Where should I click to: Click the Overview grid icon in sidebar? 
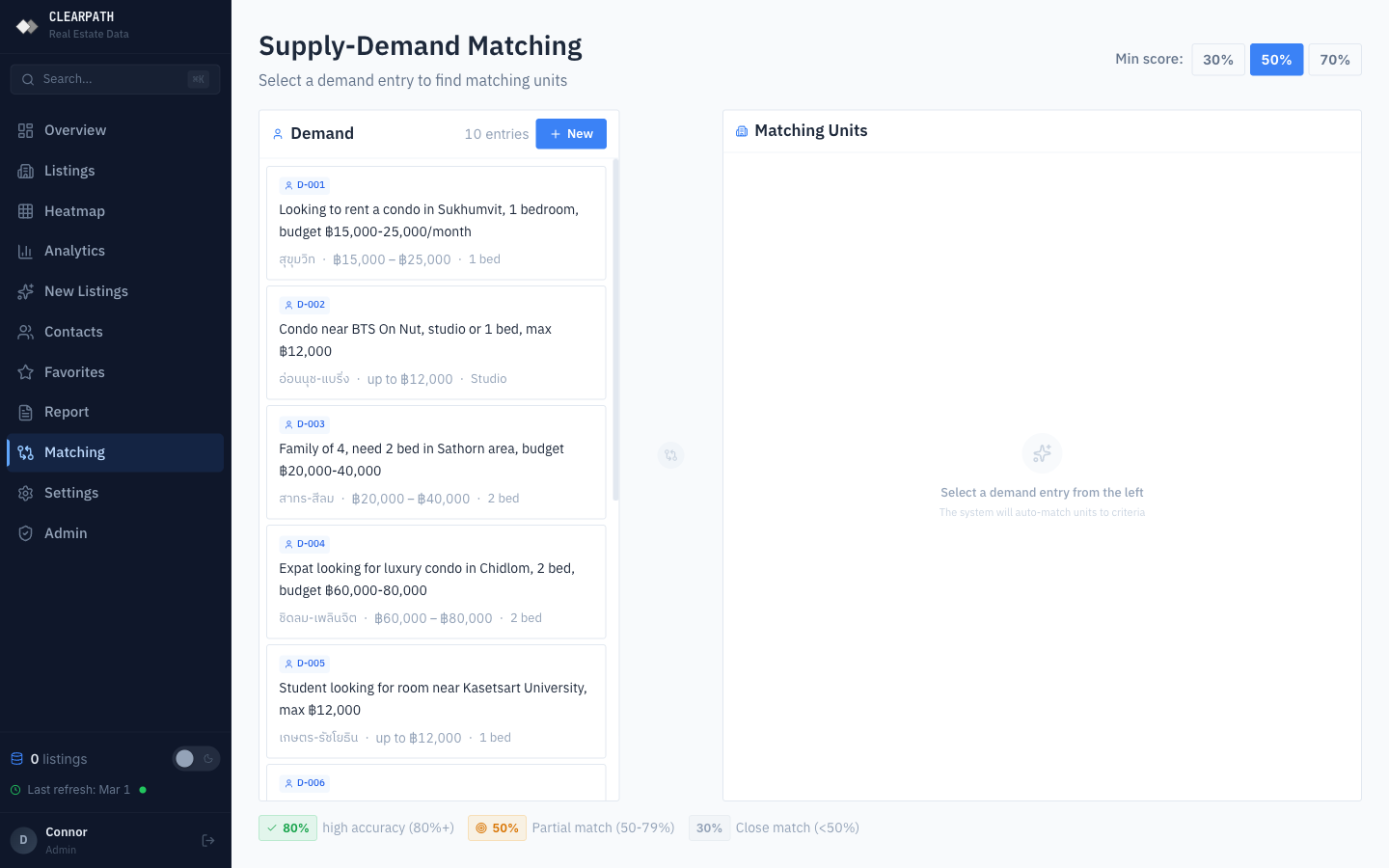tap(26, 130)
